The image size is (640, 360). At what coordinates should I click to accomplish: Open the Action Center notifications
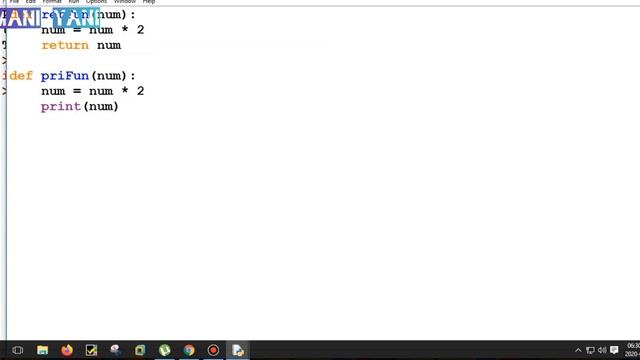pos(614,350)
